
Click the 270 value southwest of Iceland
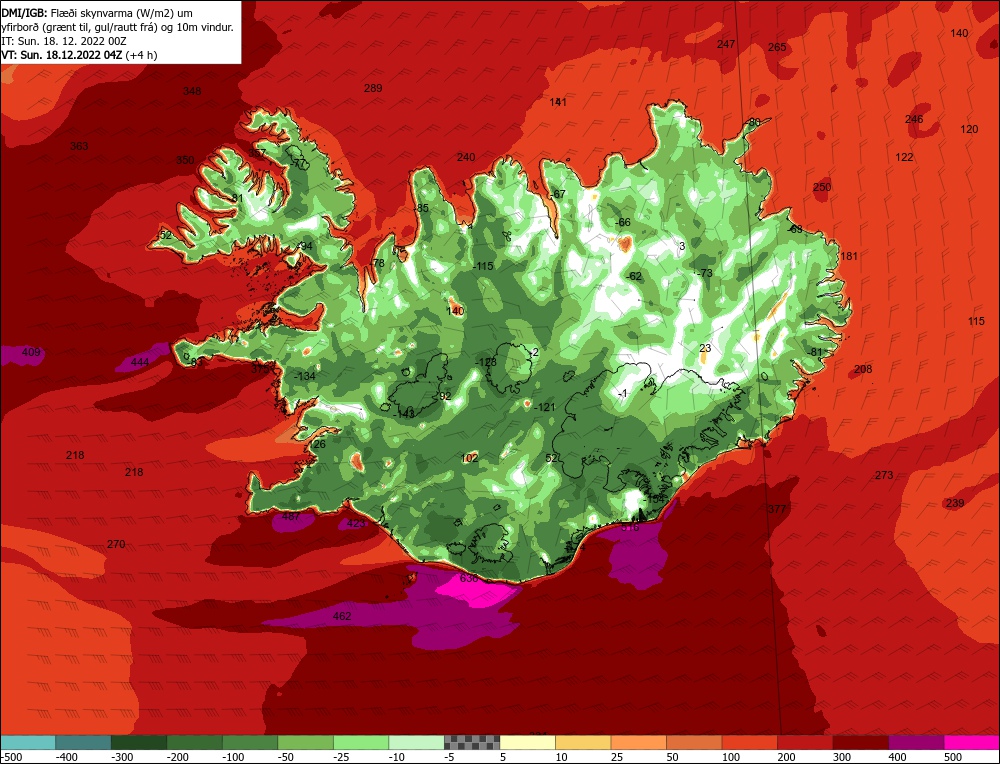tap(116, 544)
